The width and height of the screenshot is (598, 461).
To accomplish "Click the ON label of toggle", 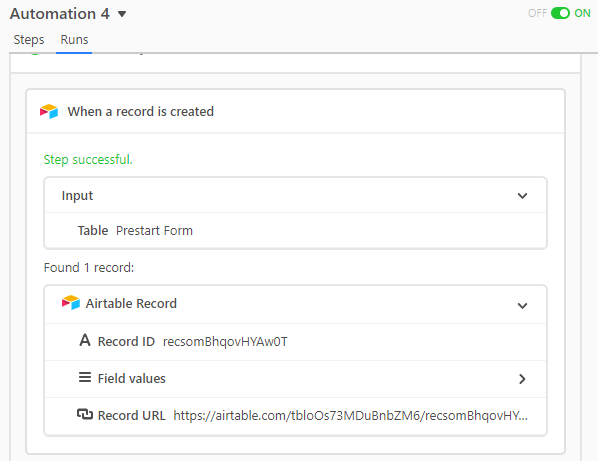I will [582, 13].
